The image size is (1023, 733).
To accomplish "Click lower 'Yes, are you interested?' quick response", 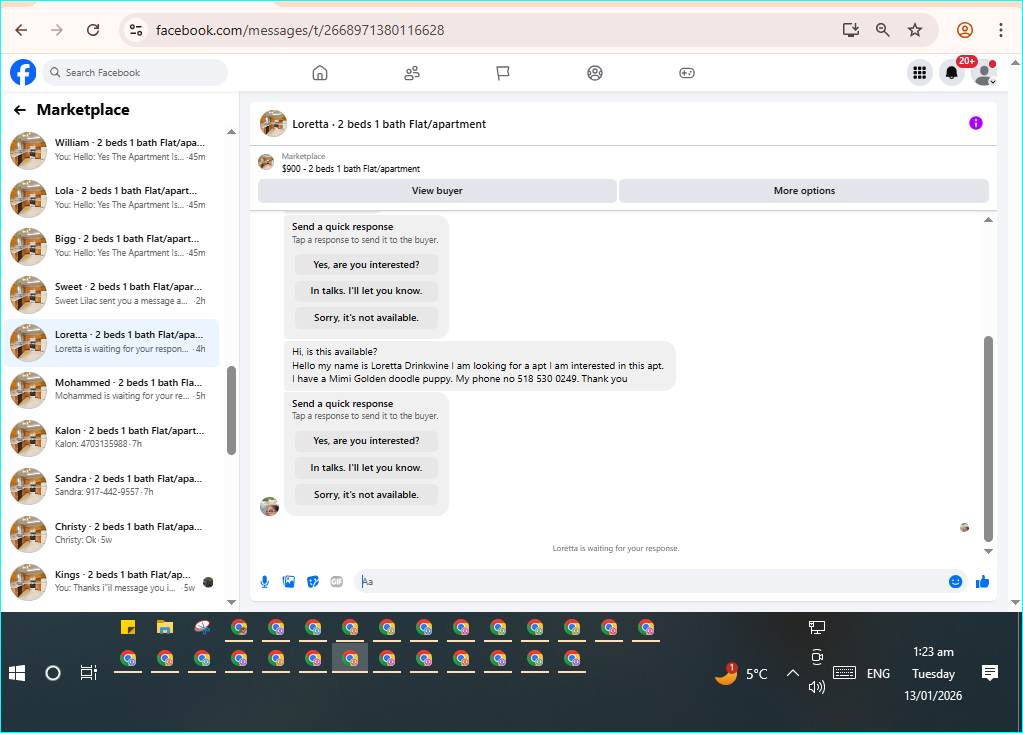I will point(366,441).
